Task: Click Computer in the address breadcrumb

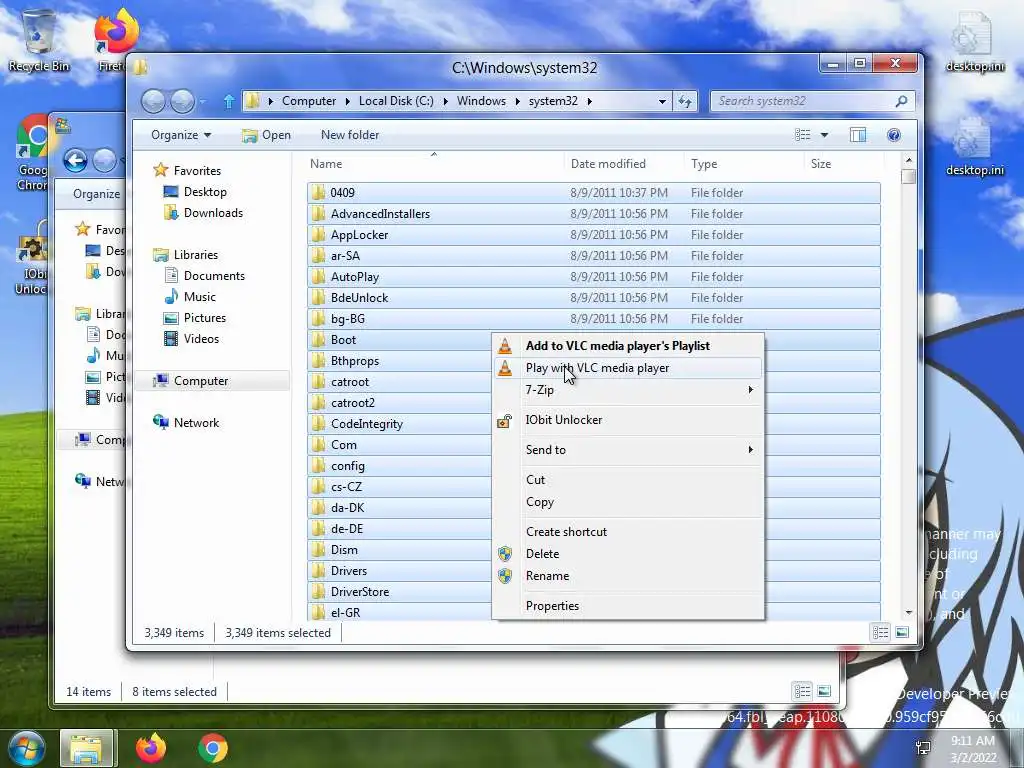Action: [309, 101]
